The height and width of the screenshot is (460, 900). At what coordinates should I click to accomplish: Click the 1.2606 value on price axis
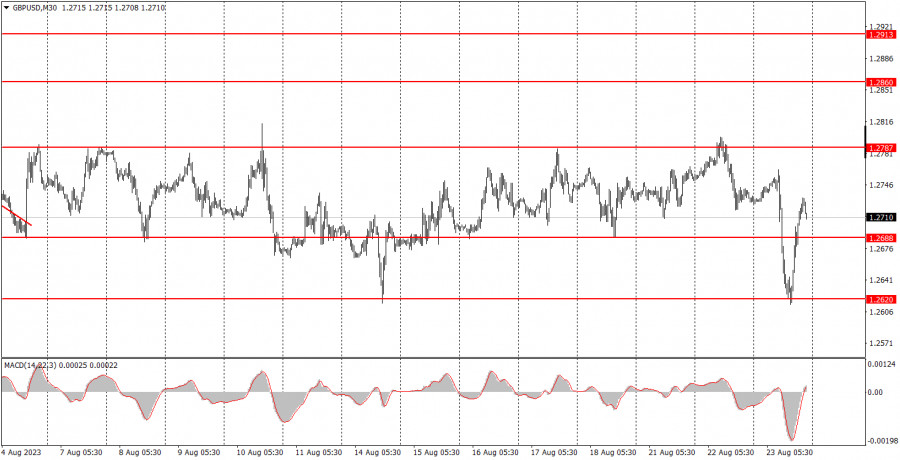coord(882,312)
